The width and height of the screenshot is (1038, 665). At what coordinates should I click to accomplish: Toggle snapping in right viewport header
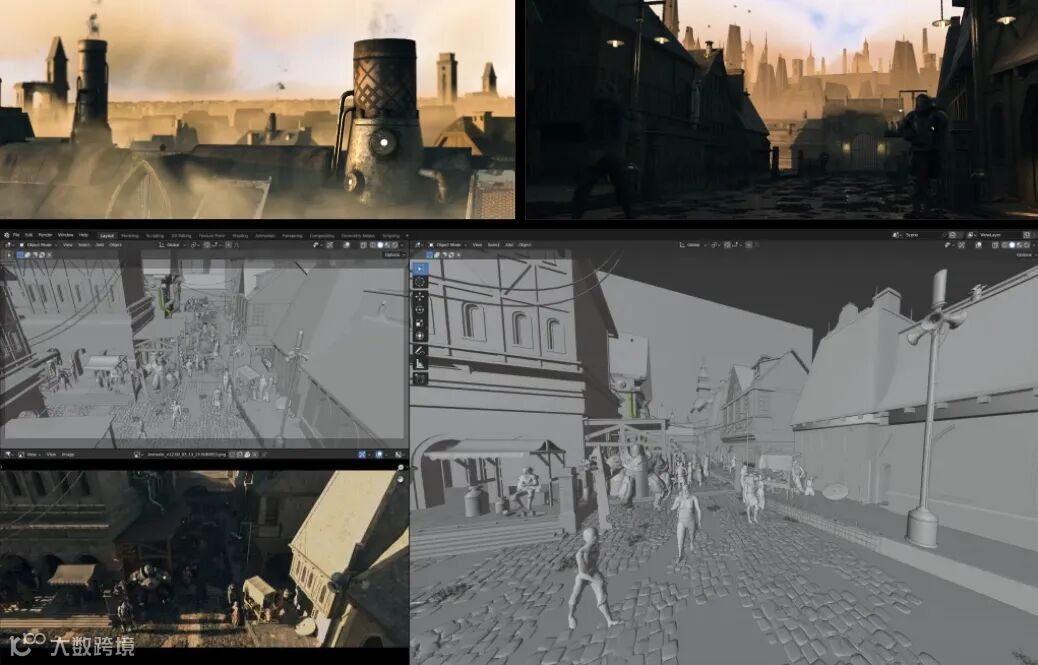727,245
